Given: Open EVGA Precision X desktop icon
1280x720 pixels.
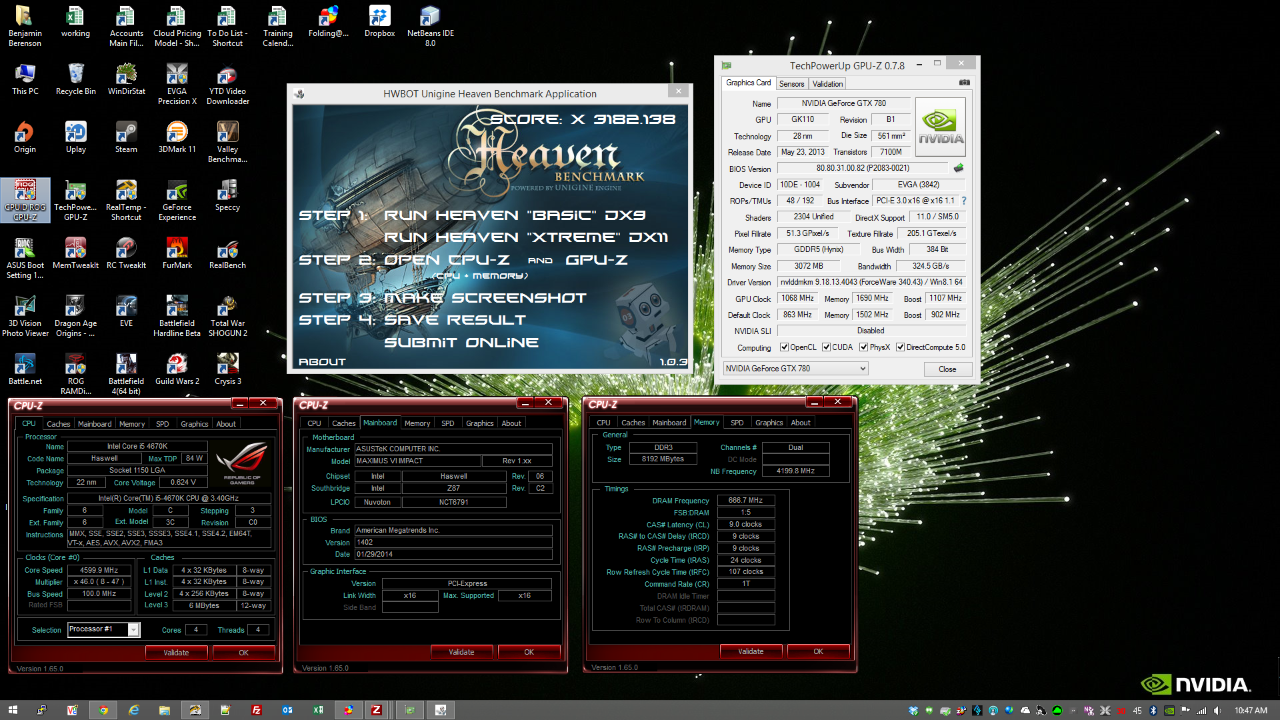Looking at the screenshot, I should (177, 84).
